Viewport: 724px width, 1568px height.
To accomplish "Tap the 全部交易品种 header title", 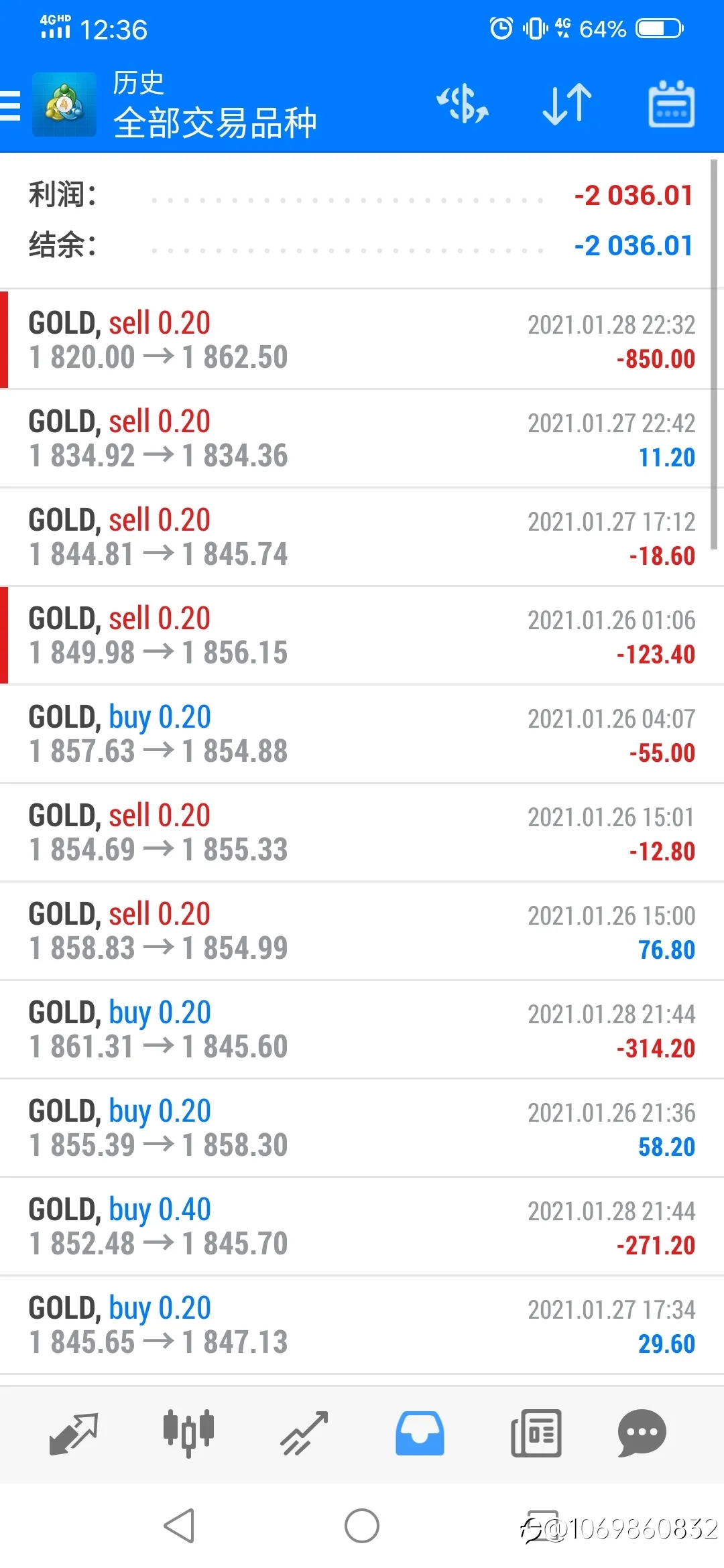I will tap(215, 123).
